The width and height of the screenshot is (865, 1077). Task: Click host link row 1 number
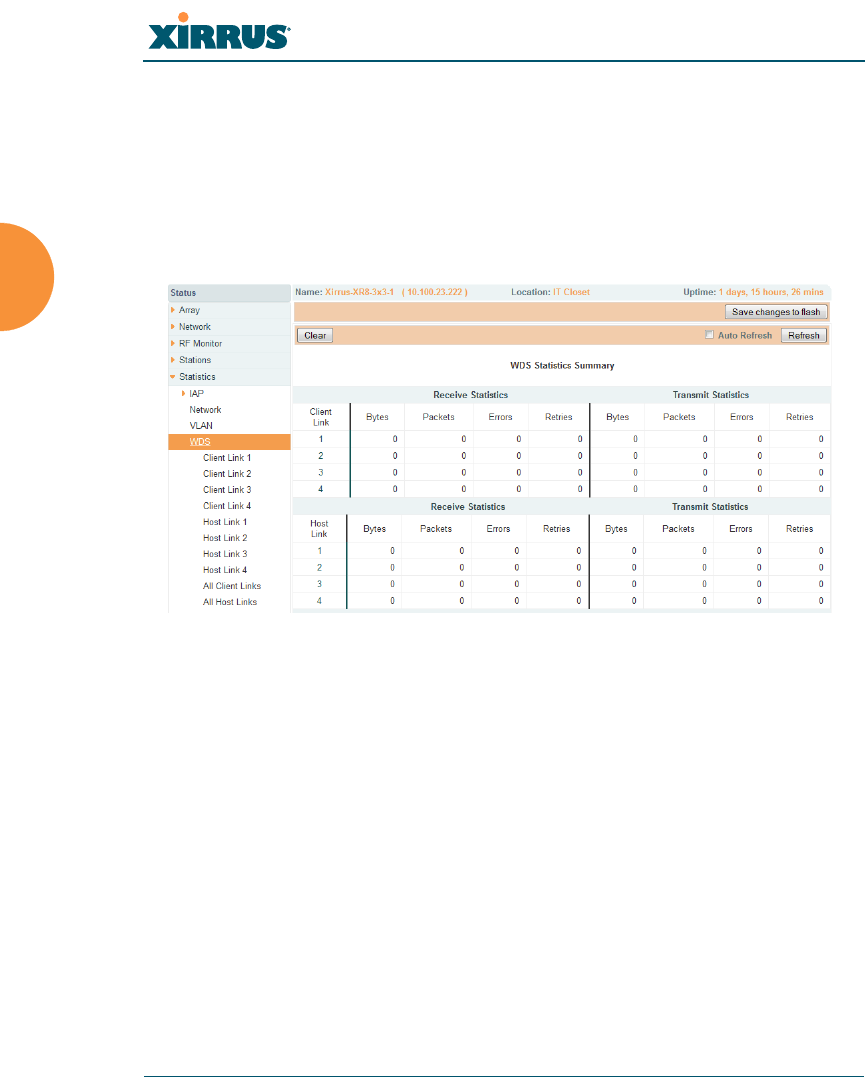(319, 551)
